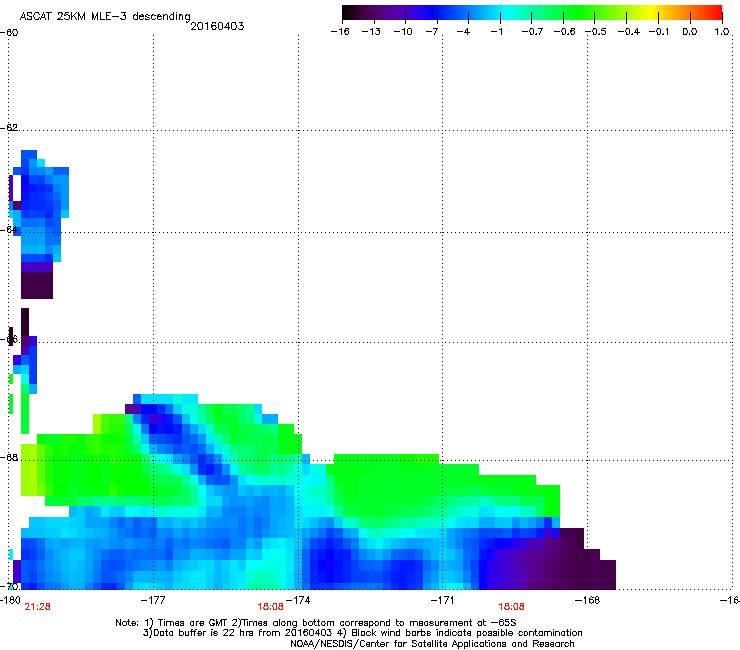Click the -16 color bar label
The width and height of the screenshot is (740, 650).
pos(340,32)
